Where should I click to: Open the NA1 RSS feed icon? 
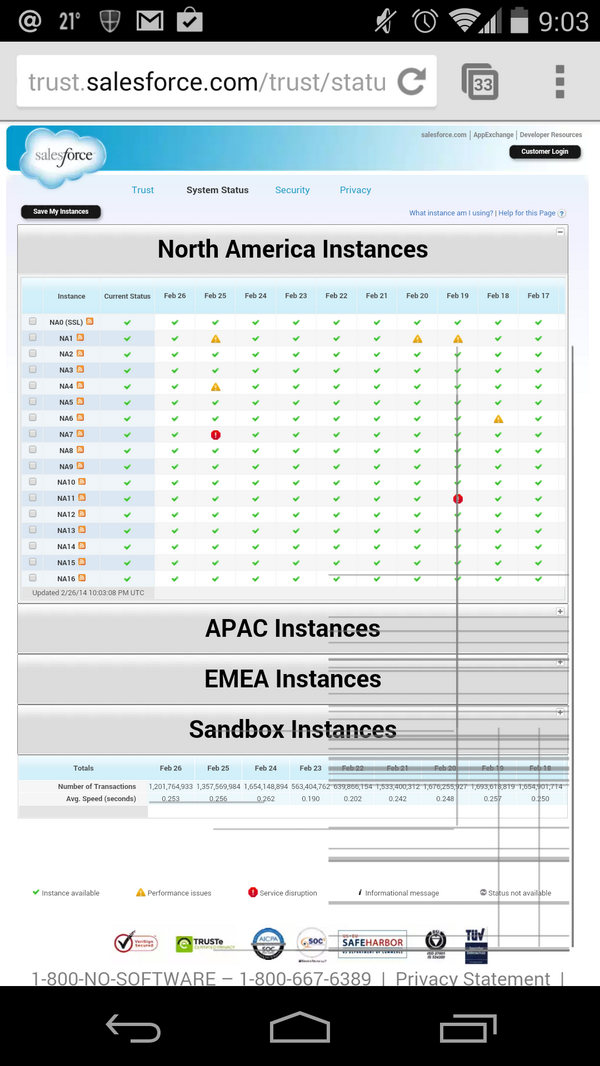80,337
